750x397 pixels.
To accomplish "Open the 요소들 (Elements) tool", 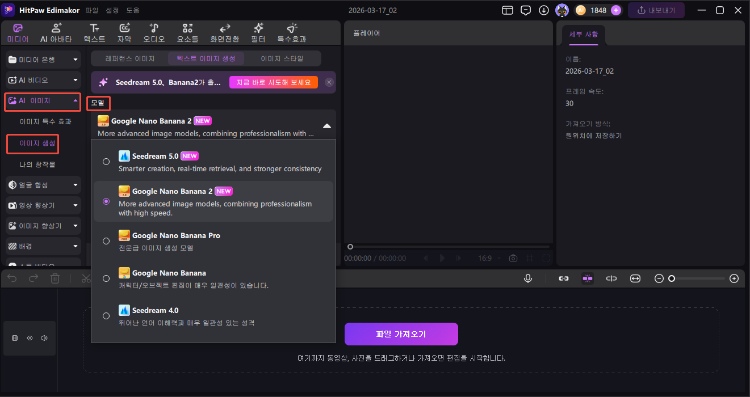I will pyautogui.click(x=188, y=33).
